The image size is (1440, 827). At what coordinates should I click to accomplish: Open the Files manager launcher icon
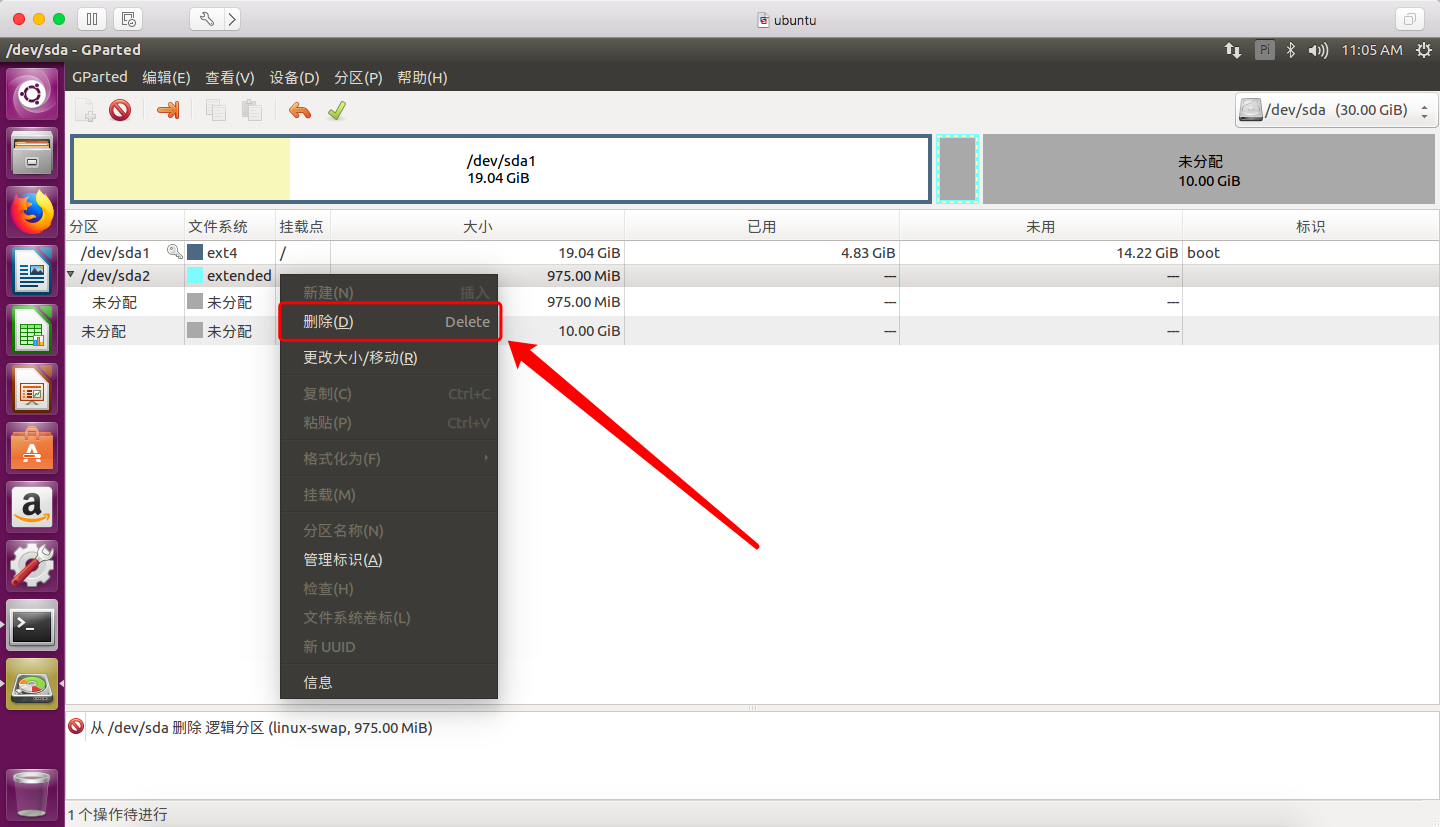pyautogui.click(x=32, y=153)
